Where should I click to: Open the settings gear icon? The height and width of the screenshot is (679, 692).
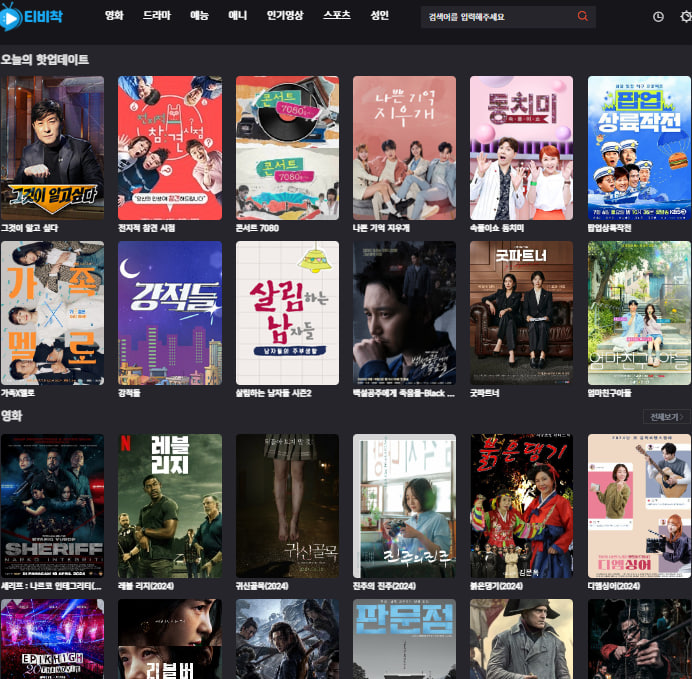click(686, 17)
